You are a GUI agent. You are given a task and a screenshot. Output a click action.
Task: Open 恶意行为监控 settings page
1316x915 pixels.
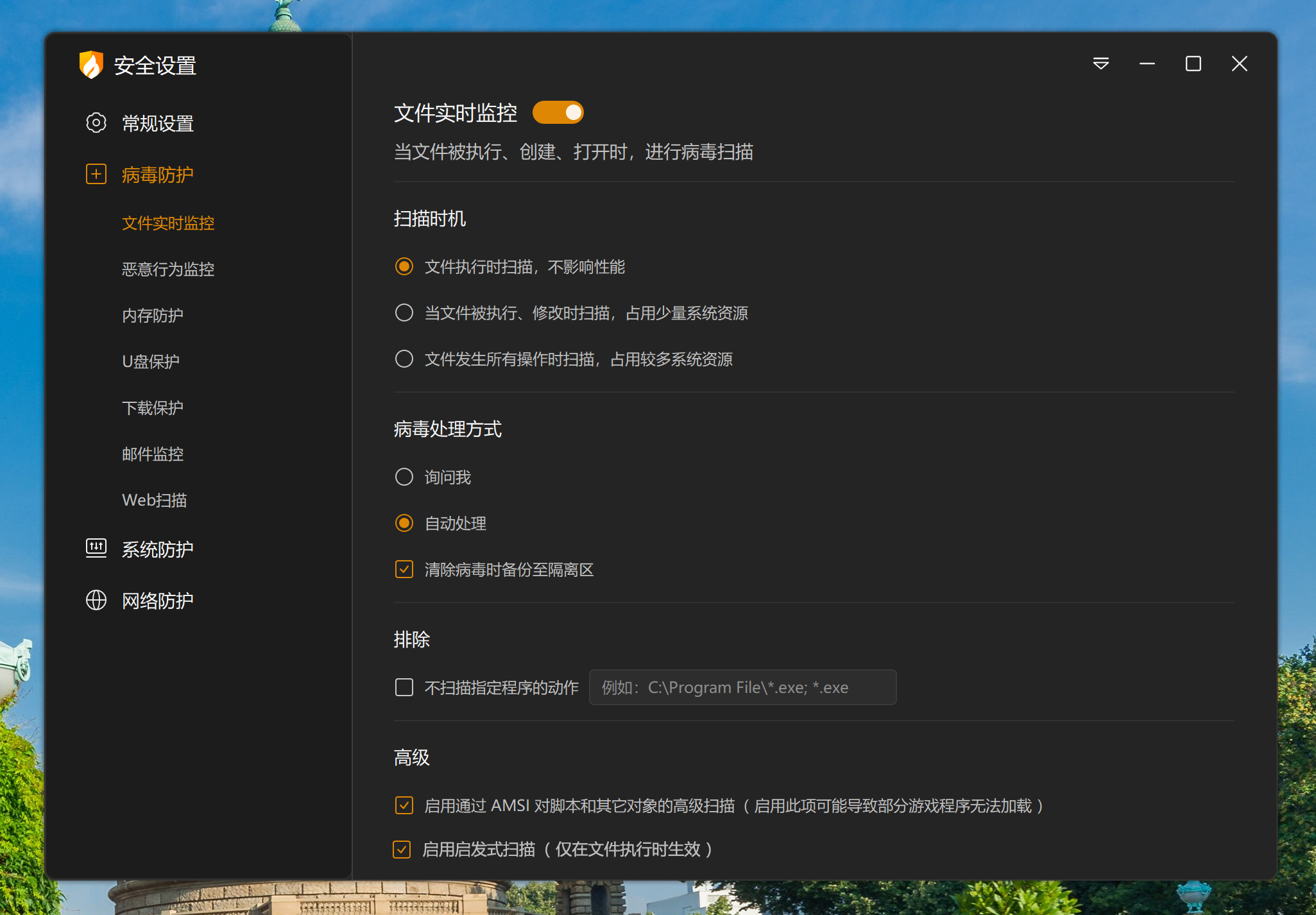click(x=168, y=269)
